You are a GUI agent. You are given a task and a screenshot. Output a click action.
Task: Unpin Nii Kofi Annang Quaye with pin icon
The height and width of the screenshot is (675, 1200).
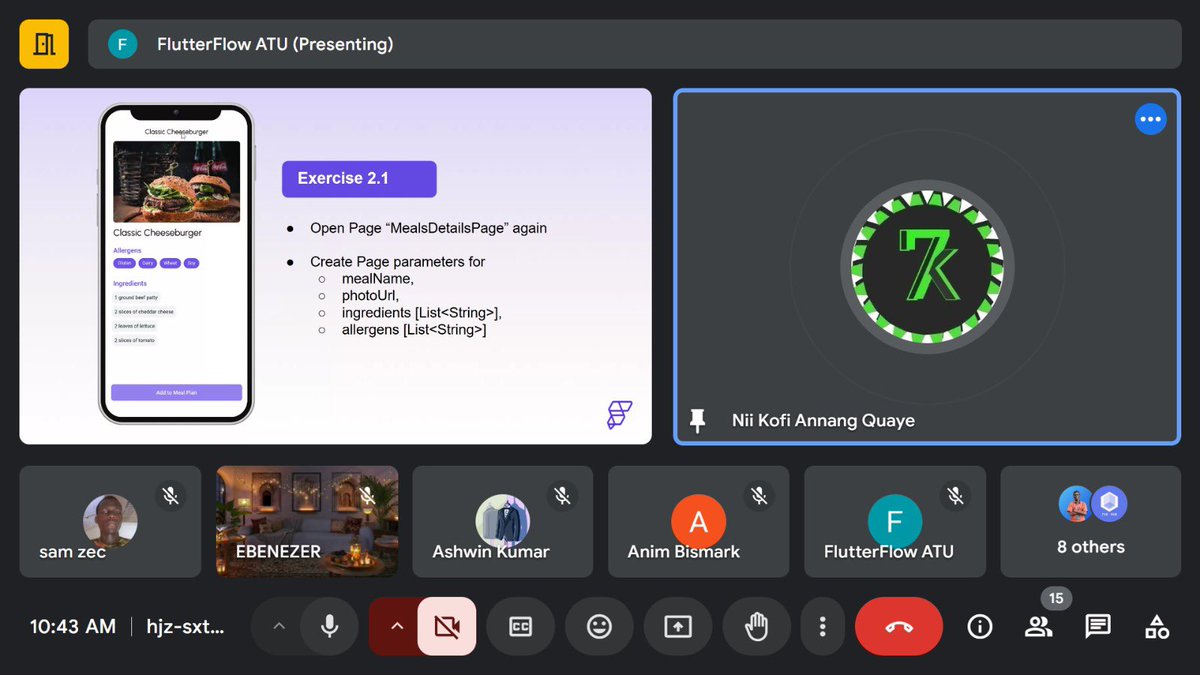coord(698,420)
